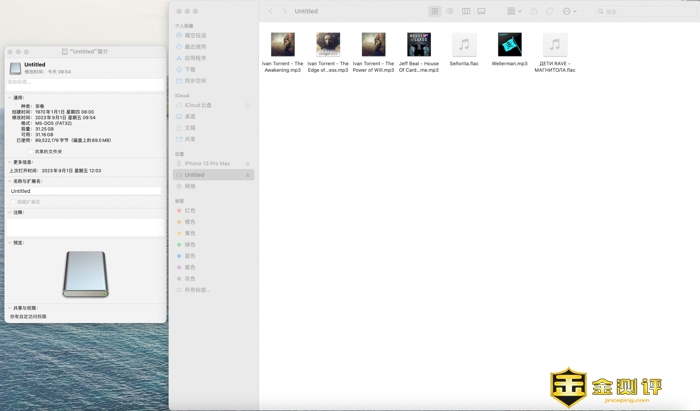Select the 红色 tag in sidebar

190,211
